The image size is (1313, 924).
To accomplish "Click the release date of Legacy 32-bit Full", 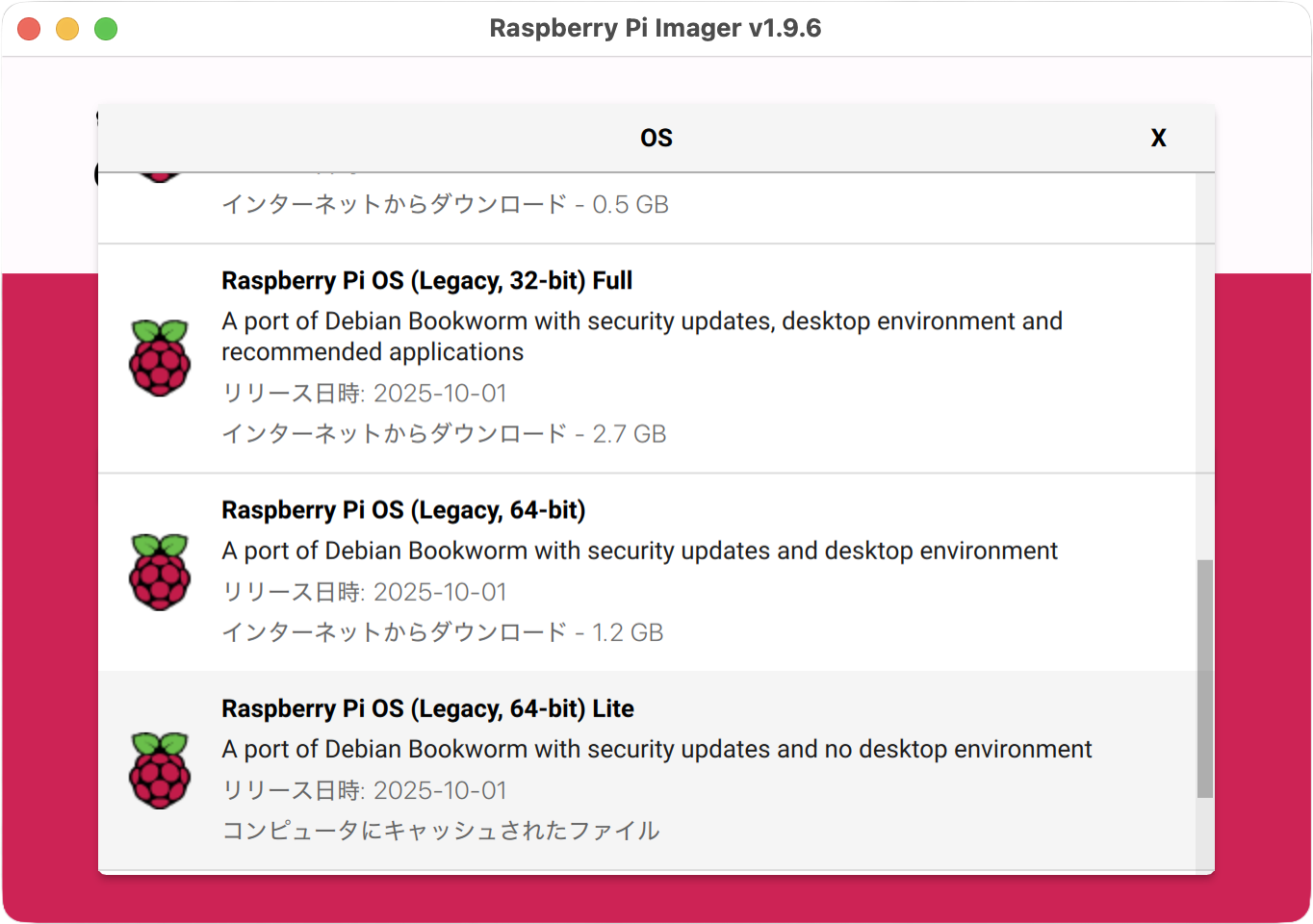I will click(x=364, y=394).
